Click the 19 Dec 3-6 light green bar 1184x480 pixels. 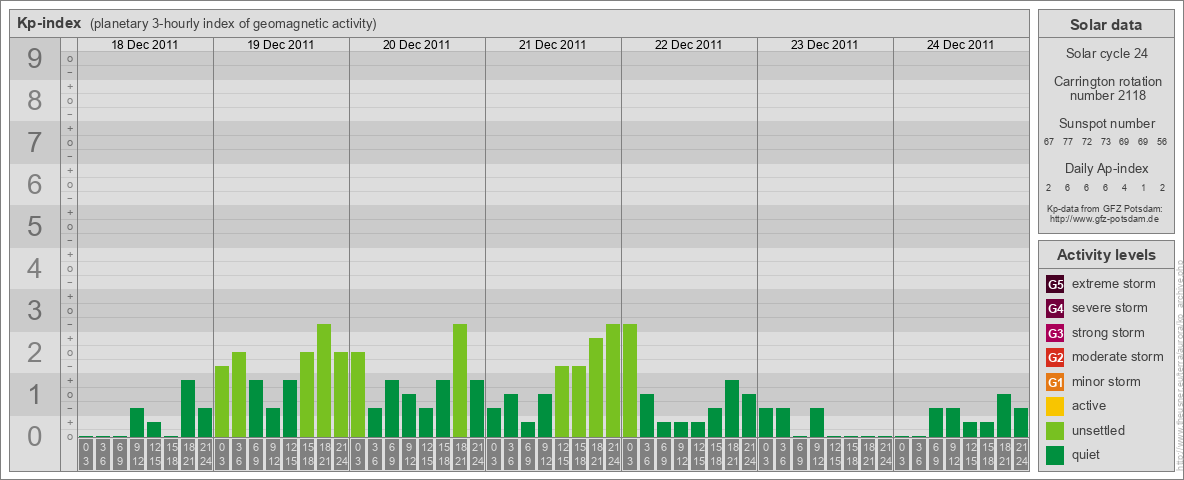(x=239, y=395)
